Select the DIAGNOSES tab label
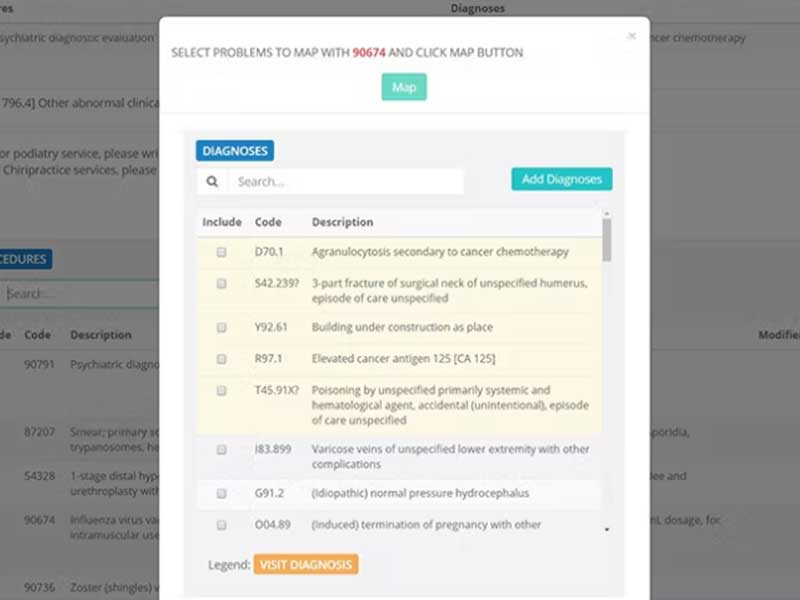The height and width of the screenshot is (600, 800). [x=235, y=151]
